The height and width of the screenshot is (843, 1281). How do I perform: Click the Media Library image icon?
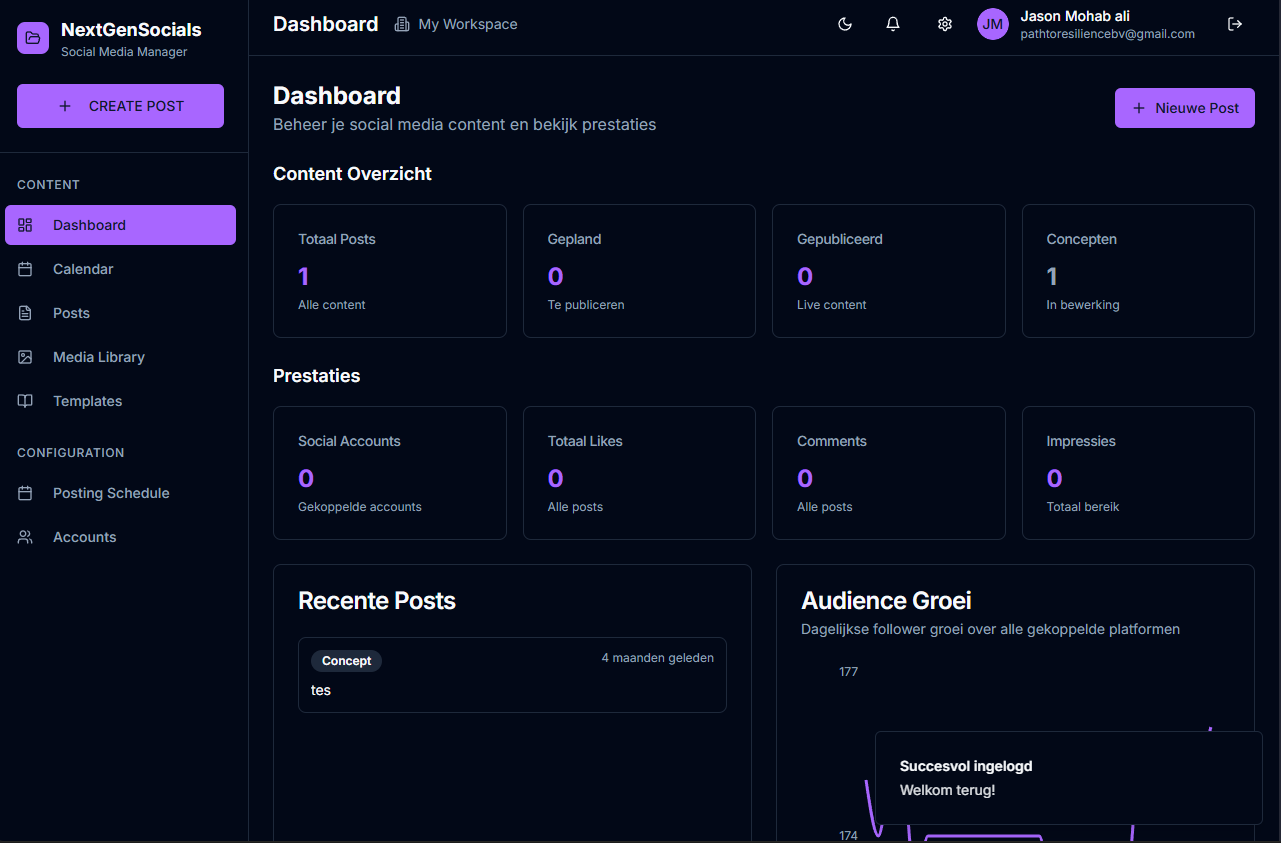point(26,357)
